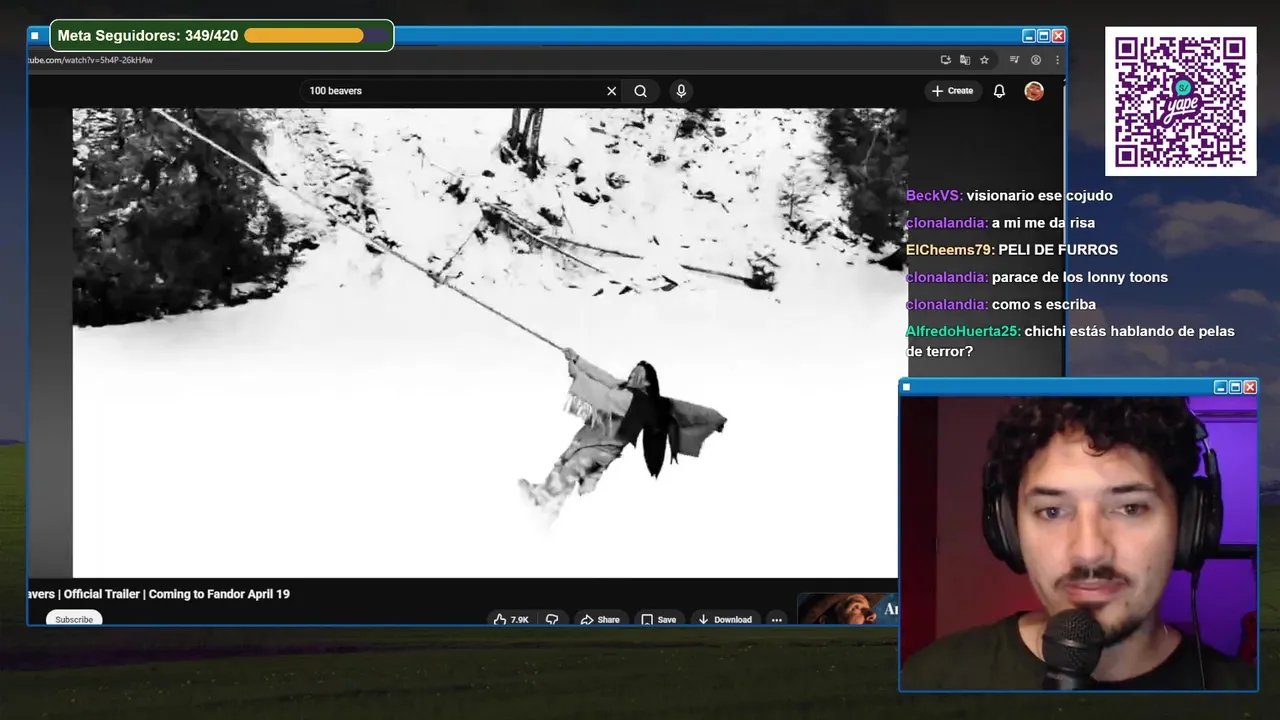
Task: Click "Meta Seguidores: 349/420" label
Action: (148, 36)
